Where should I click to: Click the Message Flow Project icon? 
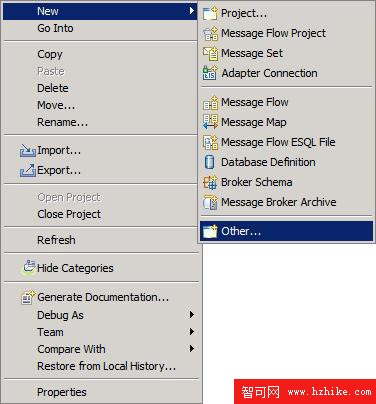[x=210, y=34]
